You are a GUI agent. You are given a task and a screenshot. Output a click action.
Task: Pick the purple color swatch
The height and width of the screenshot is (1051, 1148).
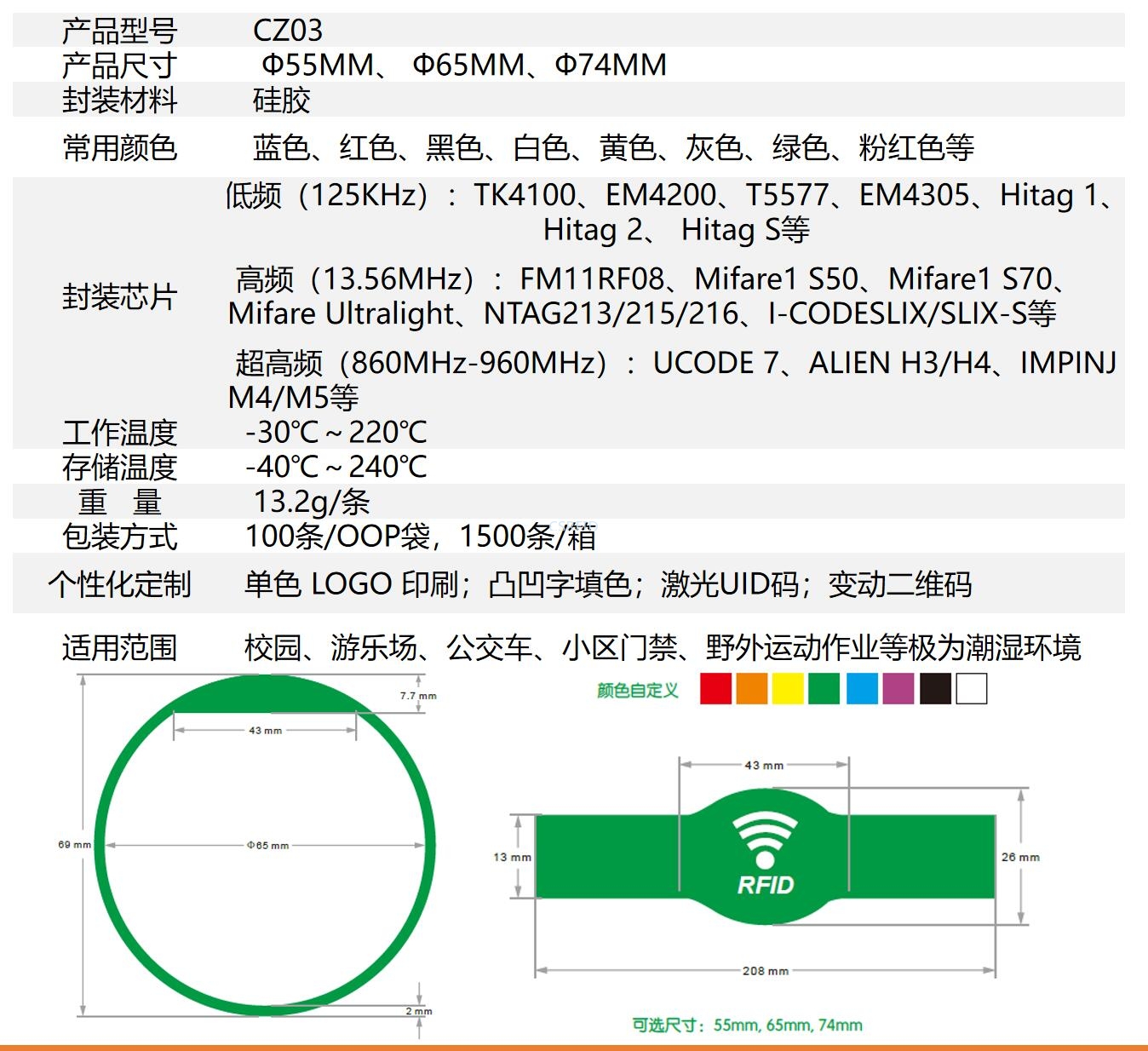pyautogui.click(x=898, y=688)
